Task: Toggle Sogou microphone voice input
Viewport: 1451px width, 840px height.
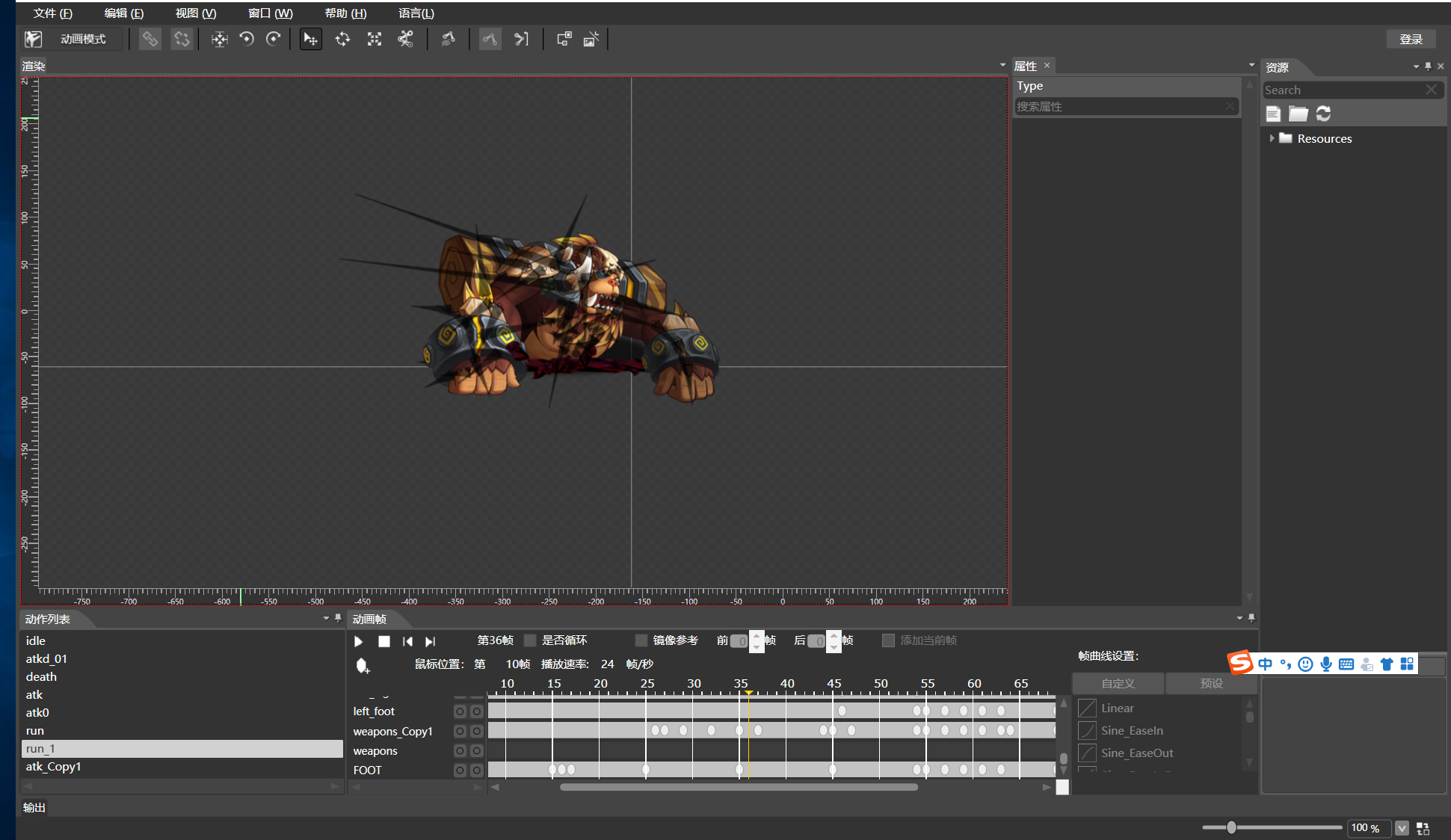Action: (1325, 664)
